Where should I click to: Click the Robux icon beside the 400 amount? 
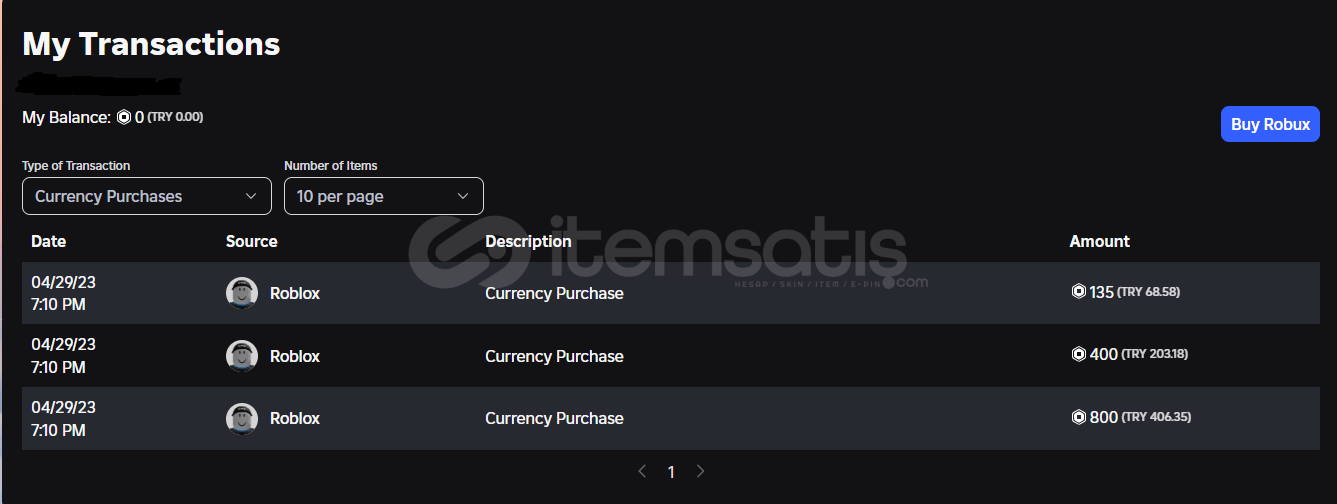coord(1078,354)
